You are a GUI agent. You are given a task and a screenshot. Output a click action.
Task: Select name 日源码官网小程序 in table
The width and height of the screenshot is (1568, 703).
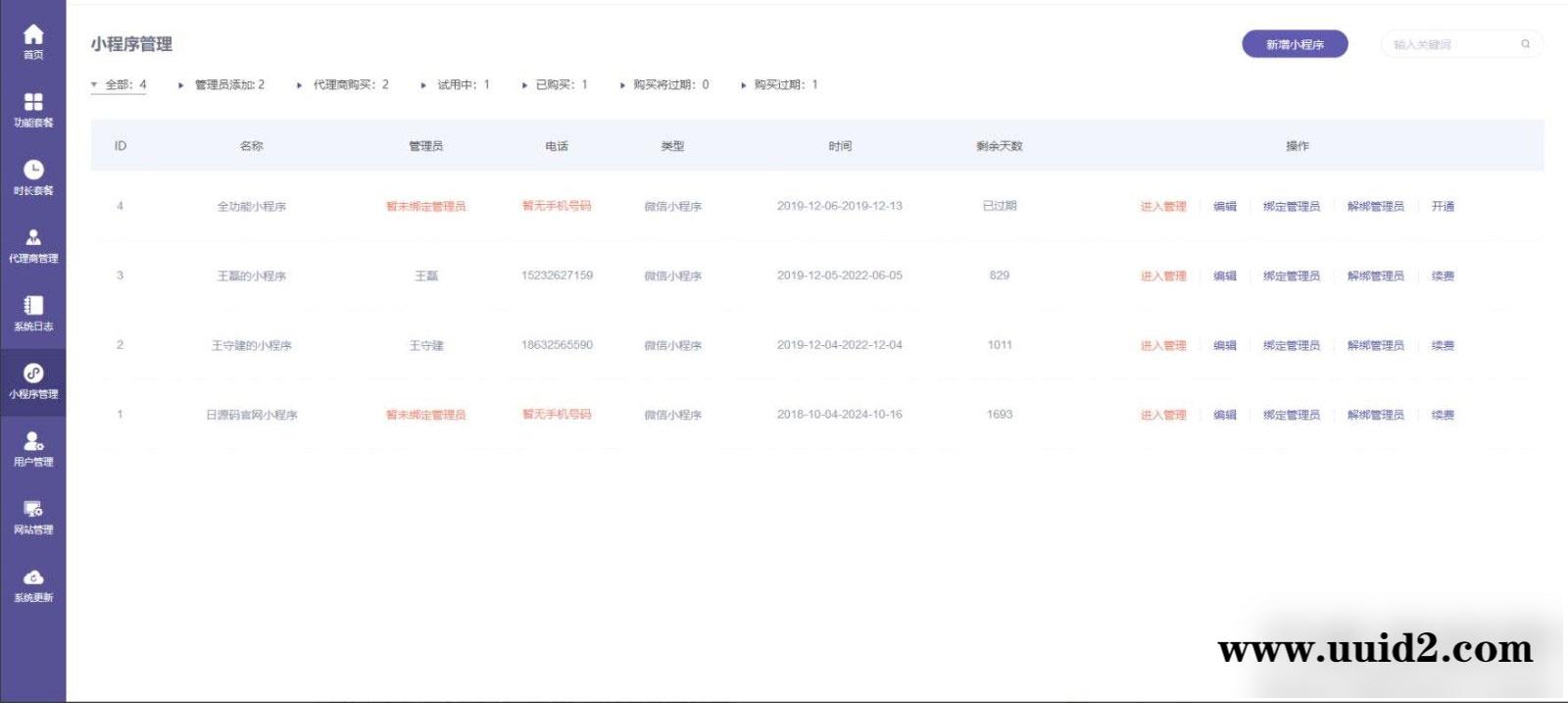click(252, 416)
